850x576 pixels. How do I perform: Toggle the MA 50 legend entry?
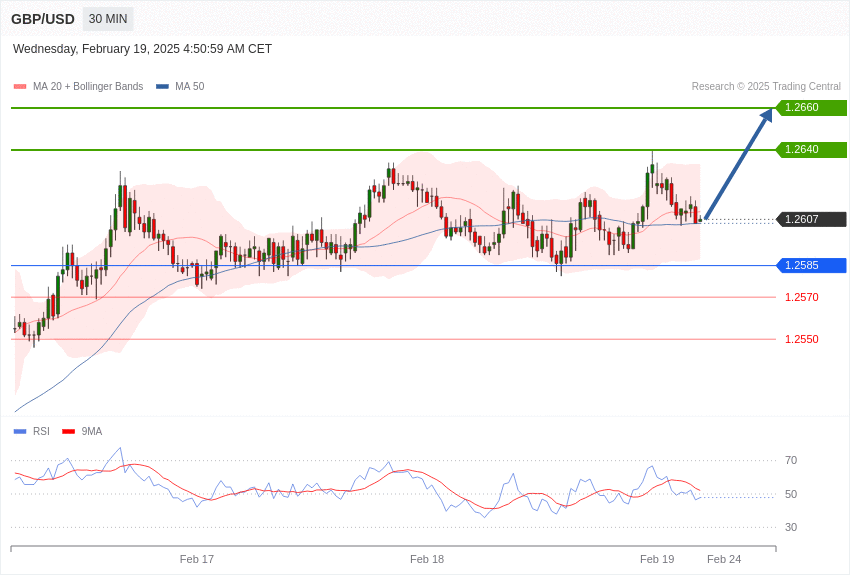point(180,86)
